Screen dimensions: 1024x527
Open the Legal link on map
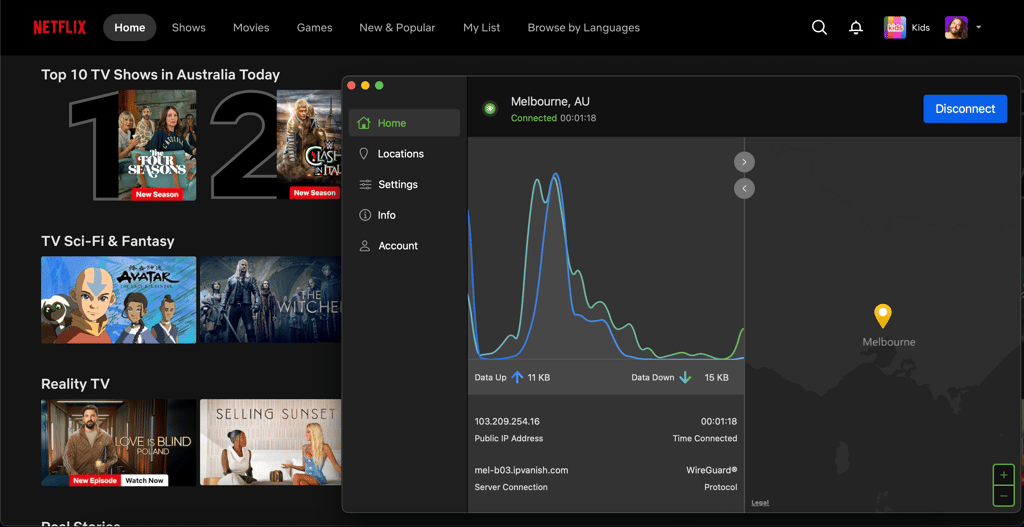pyautogui.click(x=760, y=503)
